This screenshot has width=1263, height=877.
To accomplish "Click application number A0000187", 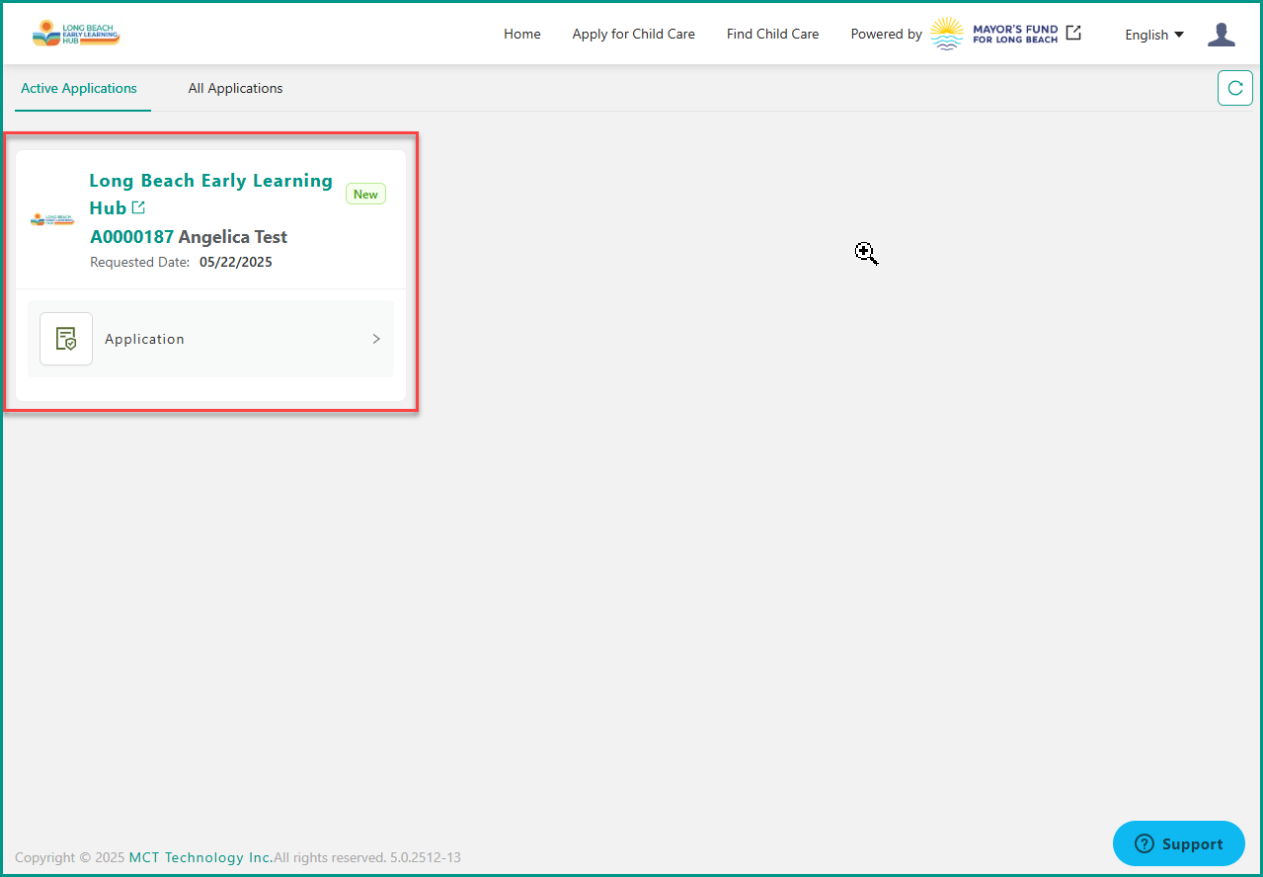I will (x=132, y=237).
